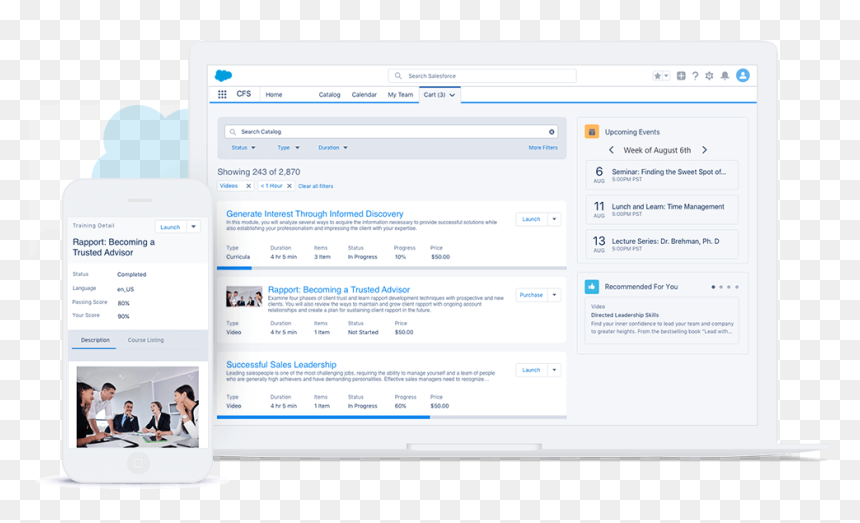Click Launch on phone Training Detail
This screenshot has height=523, width=860.
click(170, 227)
